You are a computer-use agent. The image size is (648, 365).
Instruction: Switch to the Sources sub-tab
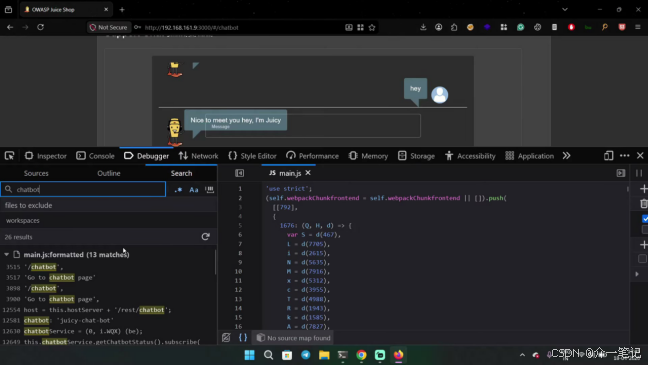tap(36, 173)
